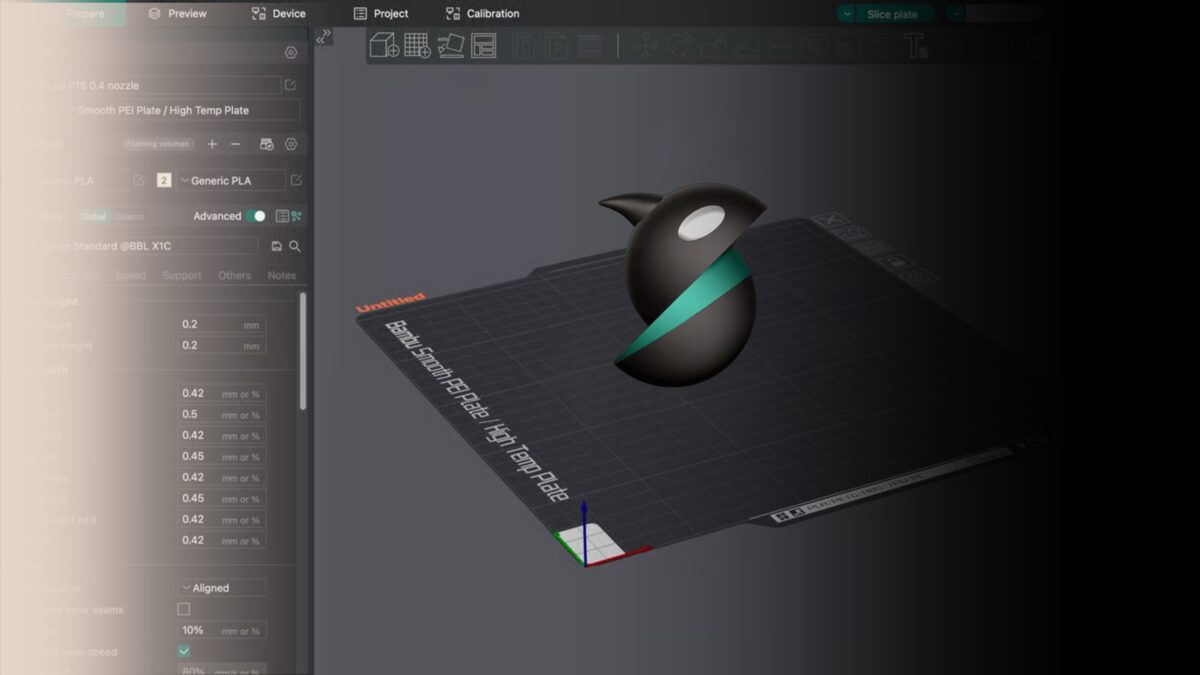
Task: Click the plate settings gear icon
Action: click(x=921, y=277)
